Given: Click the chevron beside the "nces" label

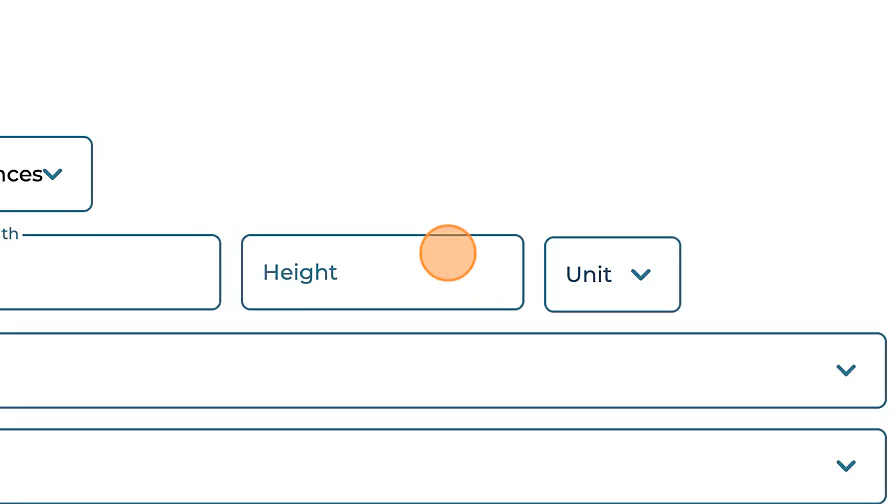Looking at the screenshot, I should (53, 174).
